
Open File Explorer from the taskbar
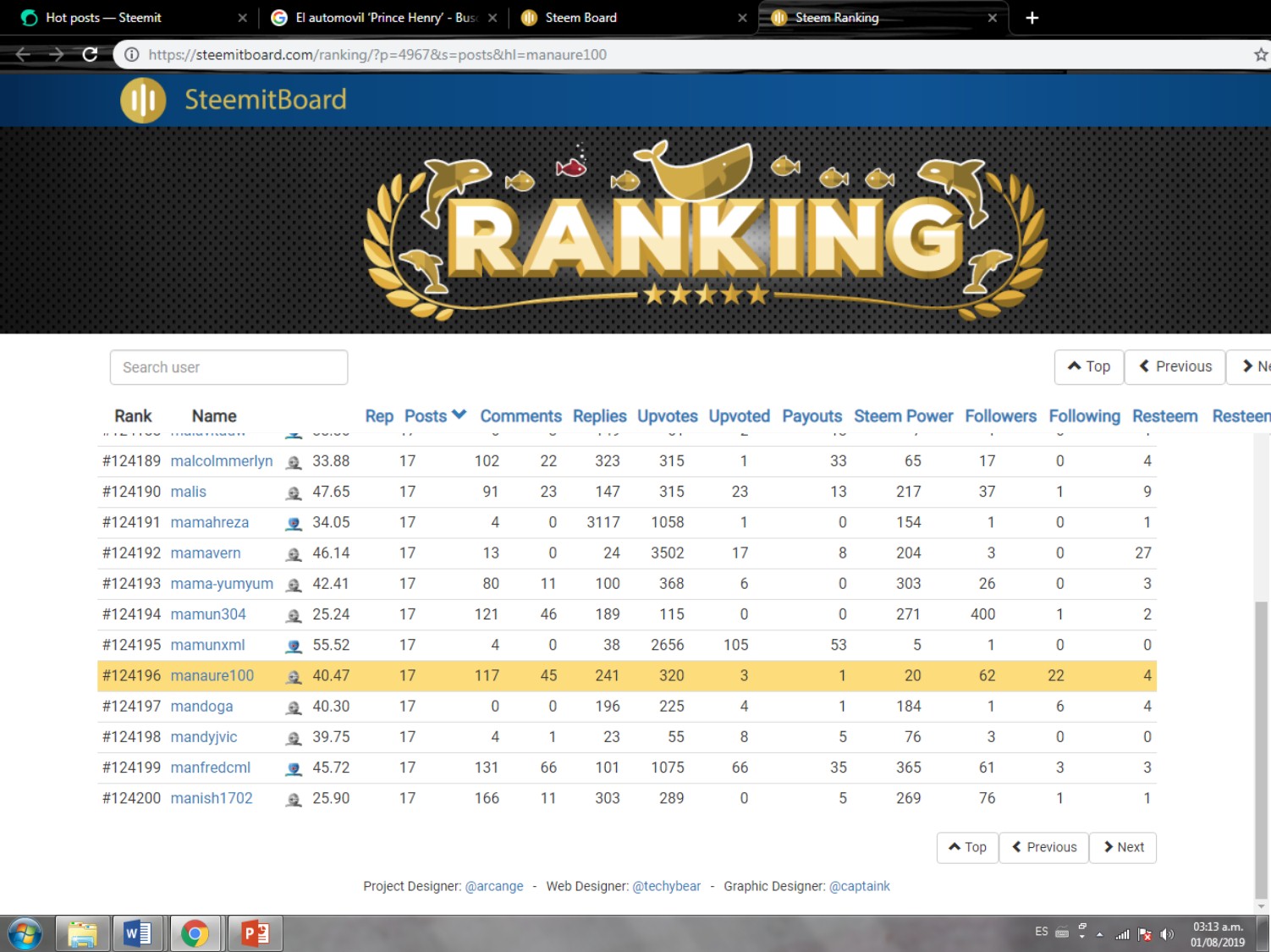[82, 934]
